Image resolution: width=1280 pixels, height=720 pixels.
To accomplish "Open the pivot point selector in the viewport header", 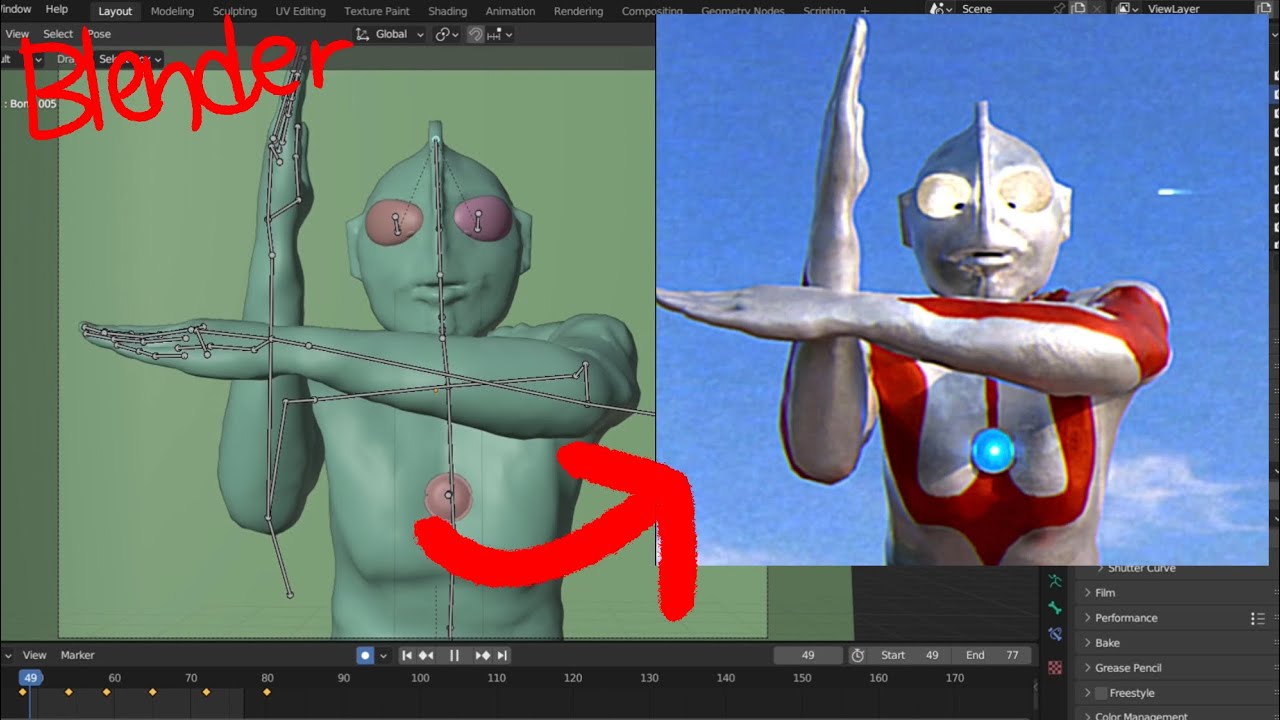I will [x=447, y=34].
